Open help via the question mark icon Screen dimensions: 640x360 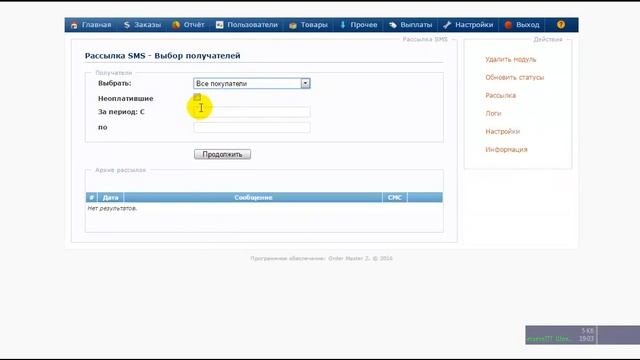point(561,24)
